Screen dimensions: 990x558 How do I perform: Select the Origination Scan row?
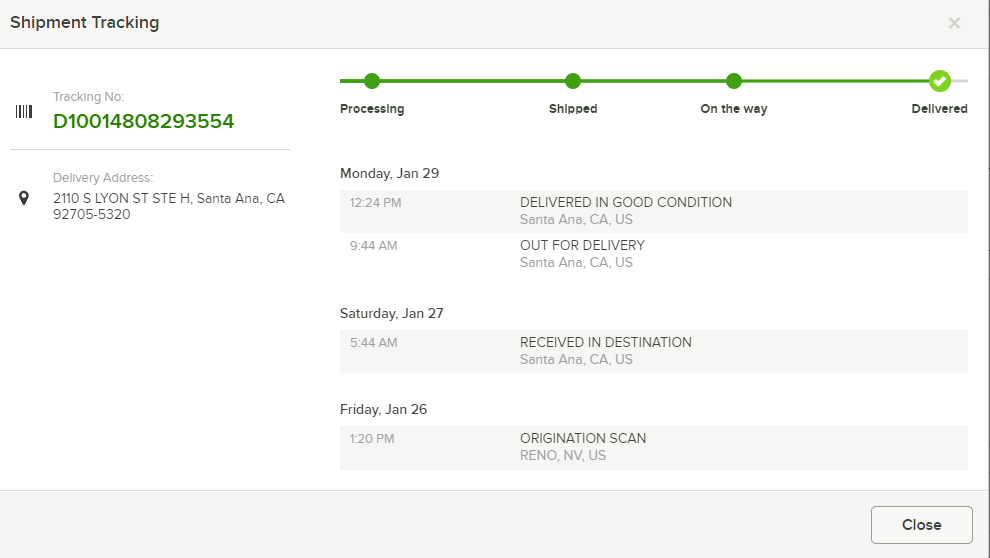point(653,448)
